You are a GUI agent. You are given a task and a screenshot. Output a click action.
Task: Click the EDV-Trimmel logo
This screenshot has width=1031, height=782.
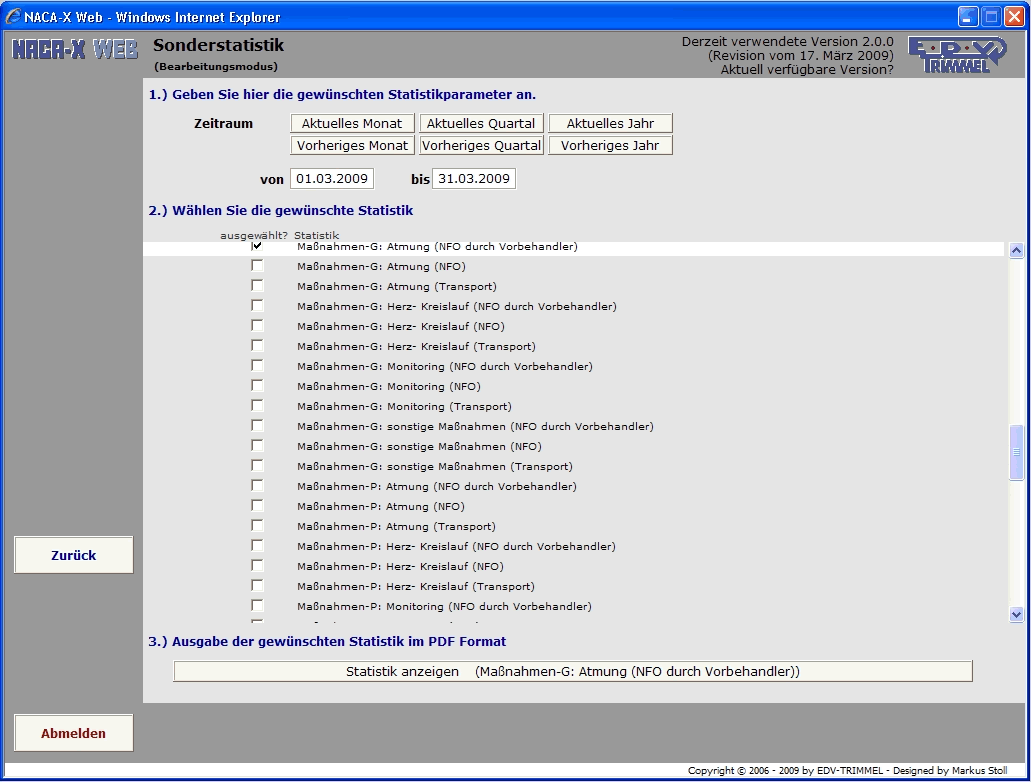point(957,54)
